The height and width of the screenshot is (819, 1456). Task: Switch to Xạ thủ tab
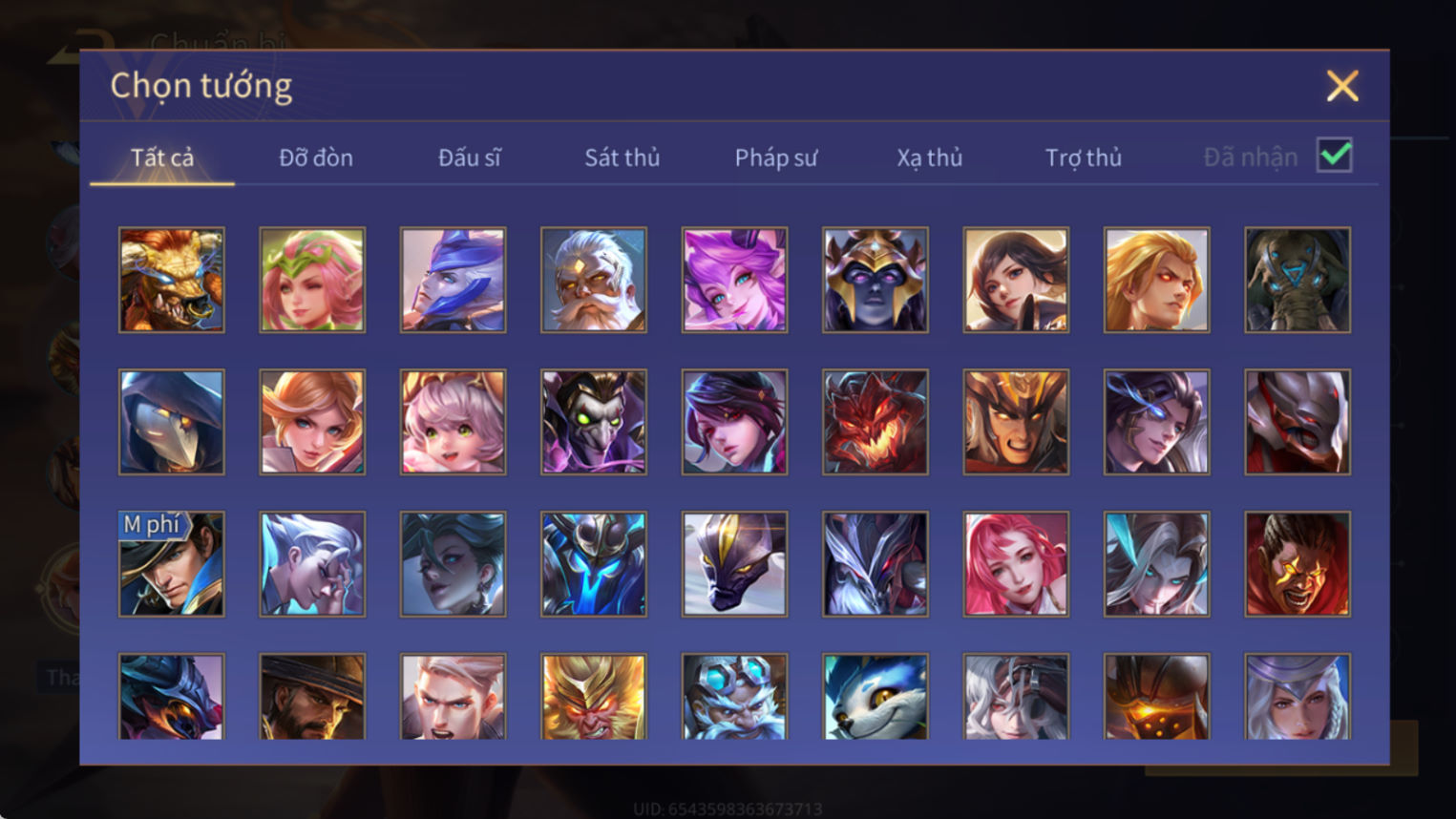(x=929, y=157)
